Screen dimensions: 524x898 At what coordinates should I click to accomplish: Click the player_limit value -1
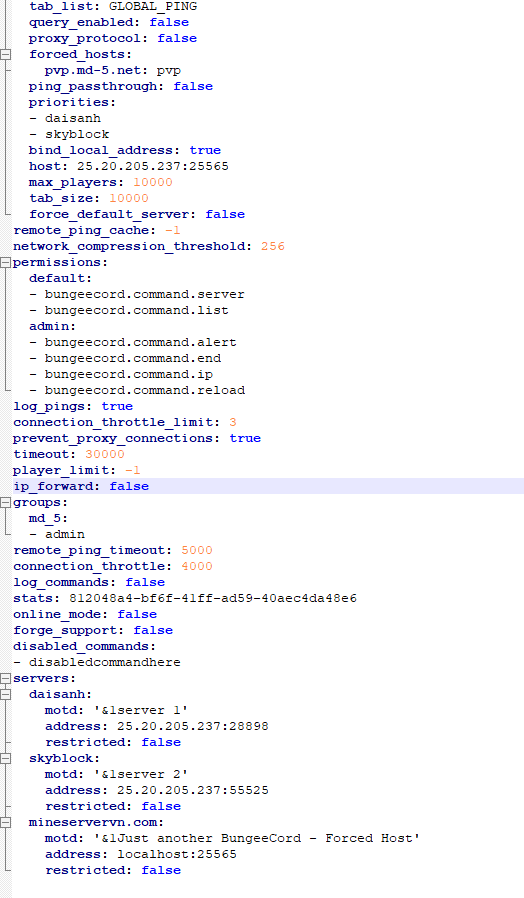tap(132, 470)
